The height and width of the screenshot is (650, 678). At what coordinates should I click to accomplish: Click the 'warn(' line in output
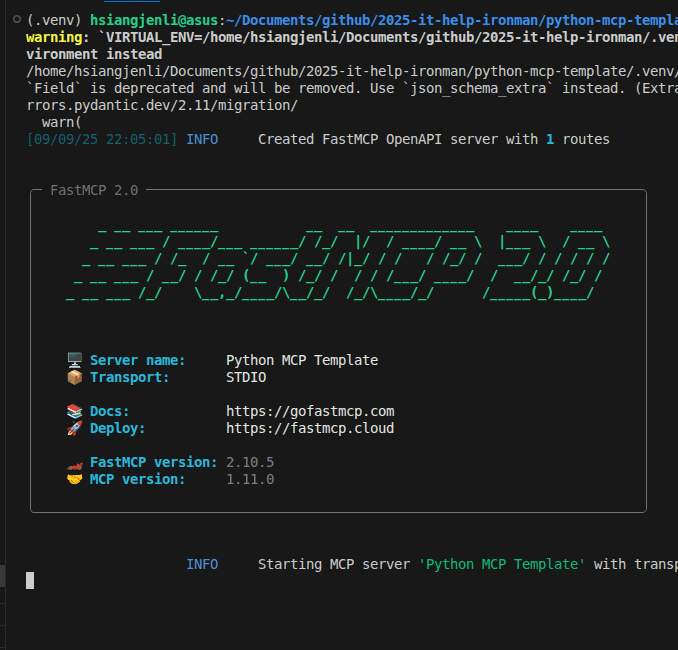coord(62,122)
